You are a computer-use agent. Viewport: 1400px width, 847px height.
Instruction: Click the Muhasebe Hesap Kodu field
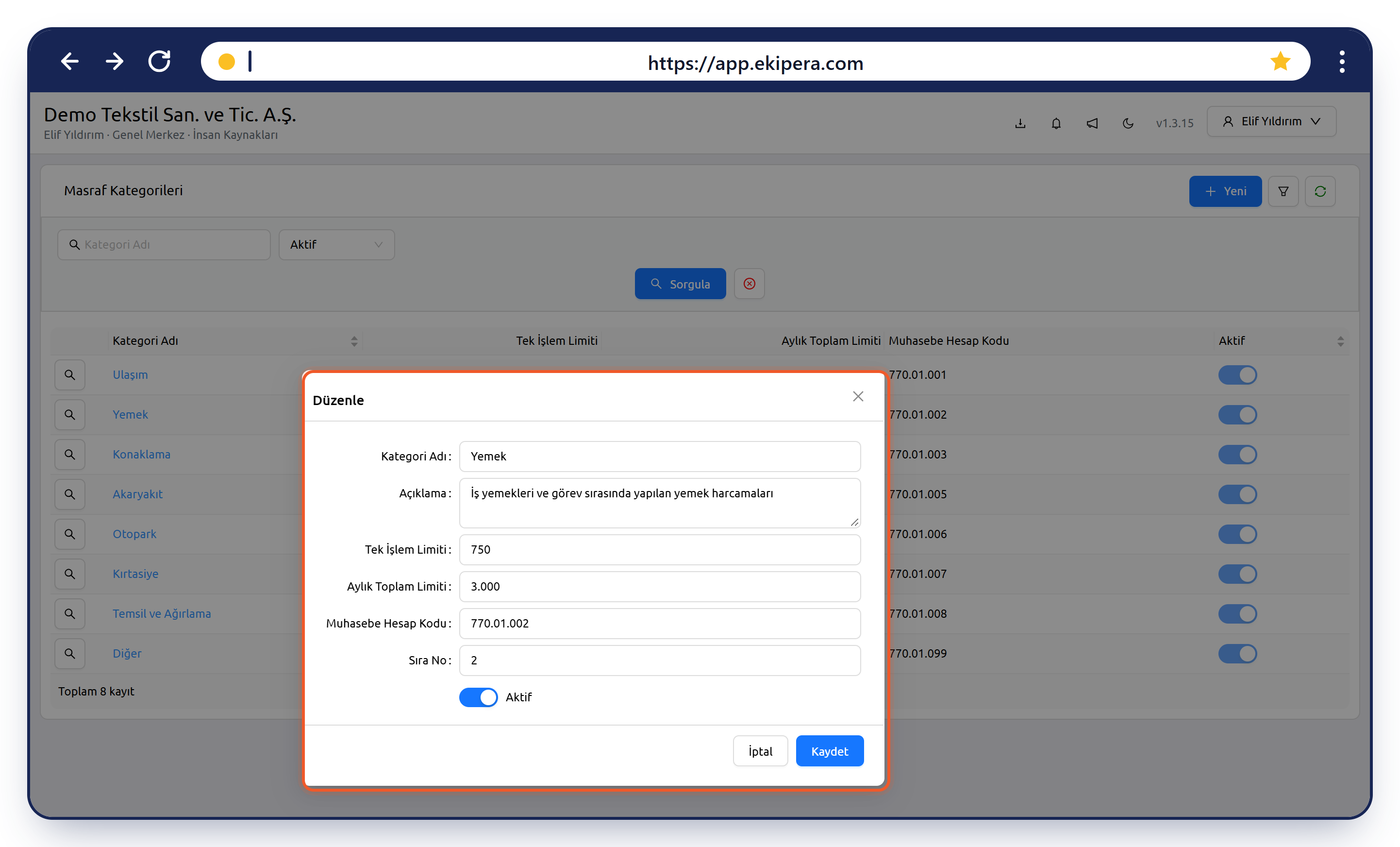[660, 624]
